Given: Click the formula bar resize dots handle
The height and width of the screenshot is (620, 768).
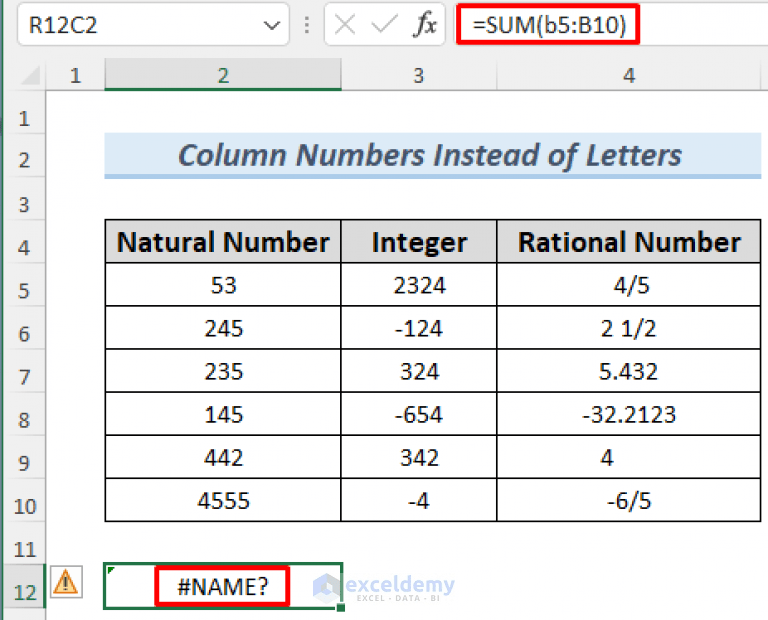Looking at the screenshot, I should pos(307,25).
